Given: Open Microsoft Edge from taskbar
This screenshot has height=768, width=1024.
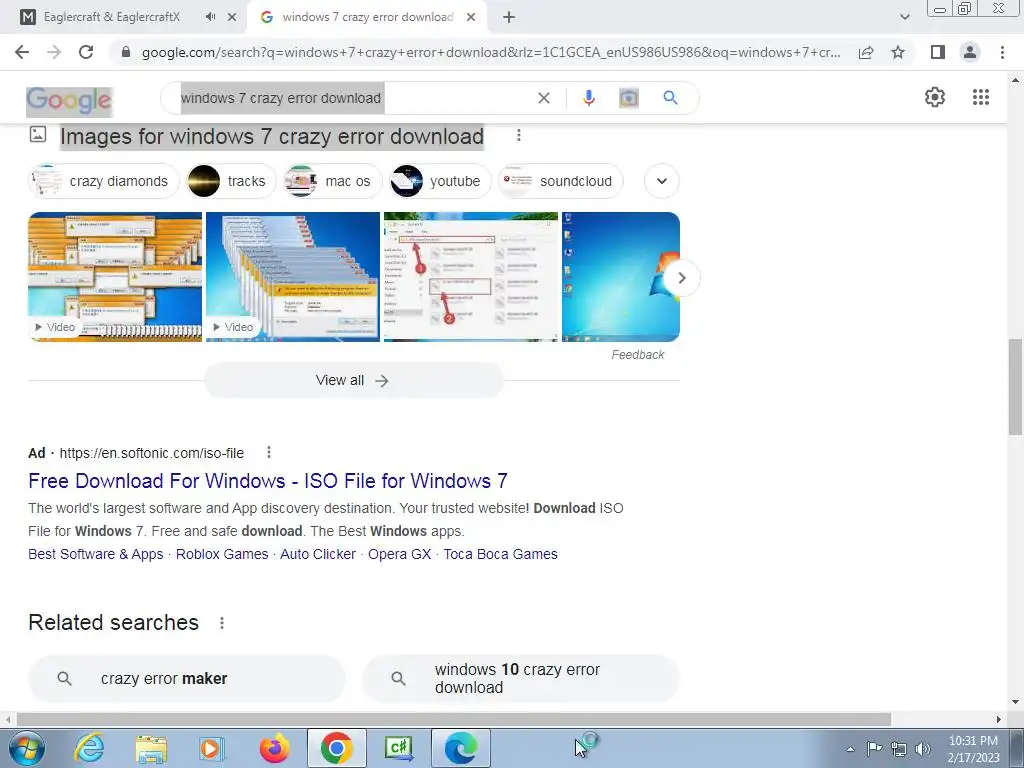Looking at the screenshot, I should point(460,748).
